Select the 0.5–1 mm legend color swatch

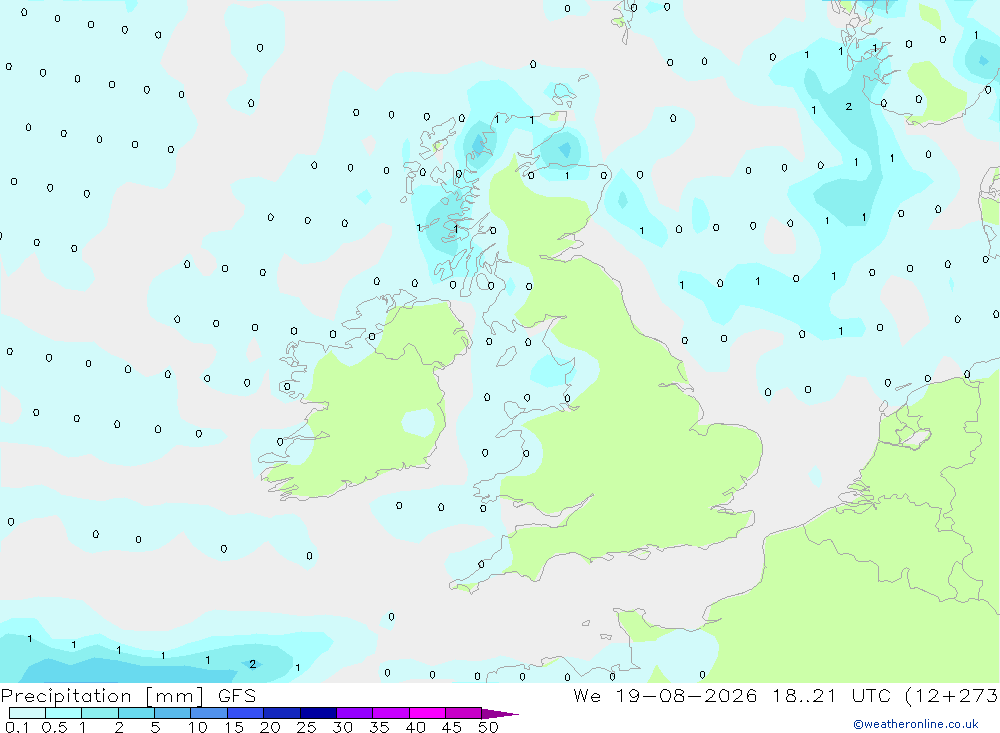pos(63,713)
